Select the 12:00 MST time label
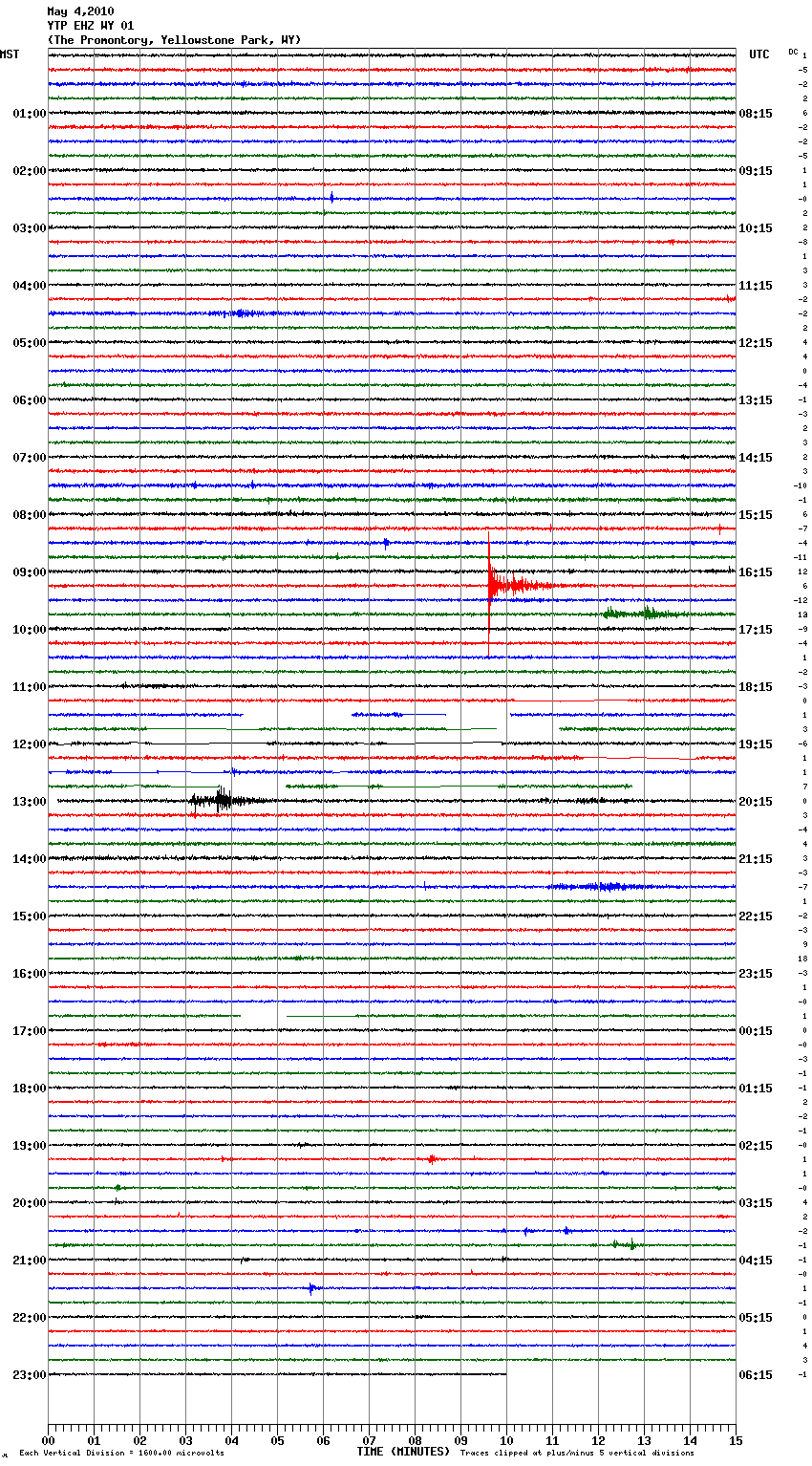Viewport: 812px width, 1466px height. pyautogui.click(x=30, y=744)
